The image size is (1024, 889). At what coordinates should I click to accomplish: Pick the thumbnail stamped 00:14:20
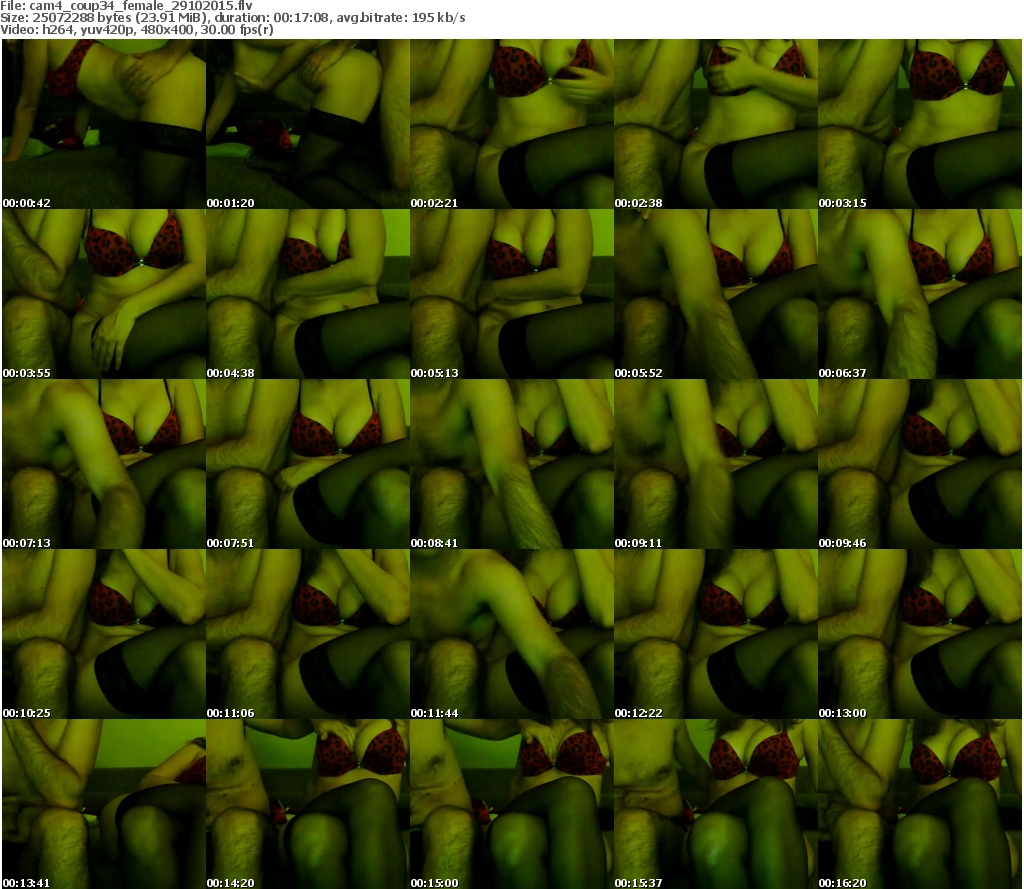pyautogui.click(x=308, y=804)
